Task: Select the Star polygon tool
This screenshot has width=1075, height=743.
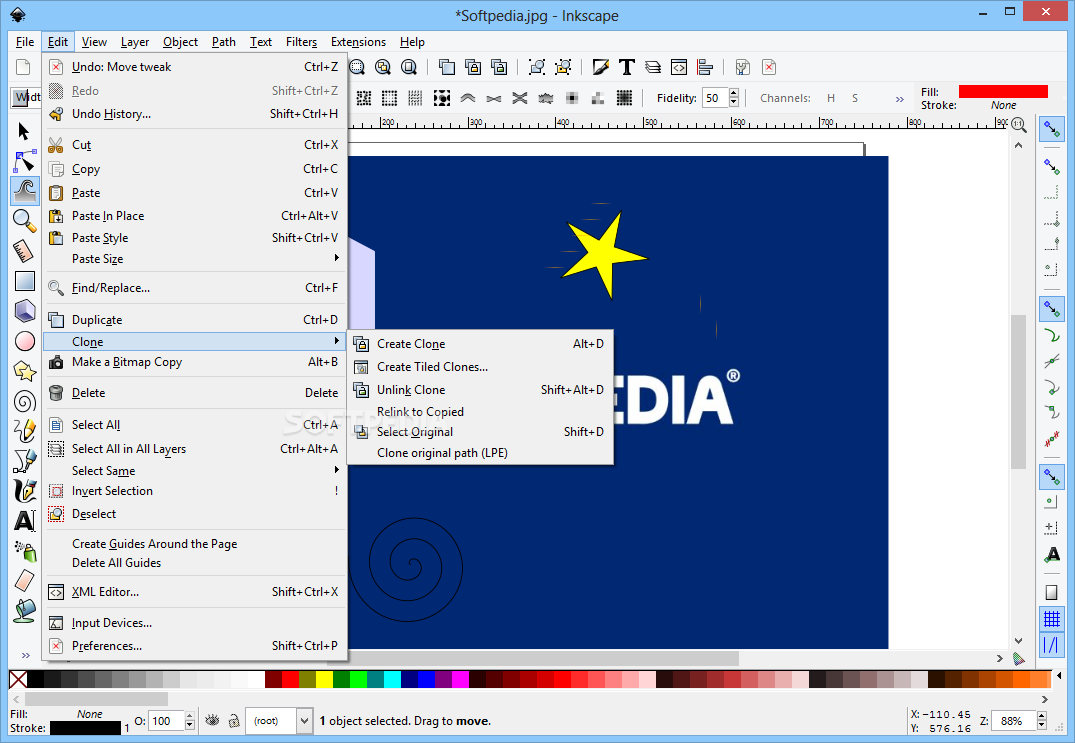Action: pos(24,371)
